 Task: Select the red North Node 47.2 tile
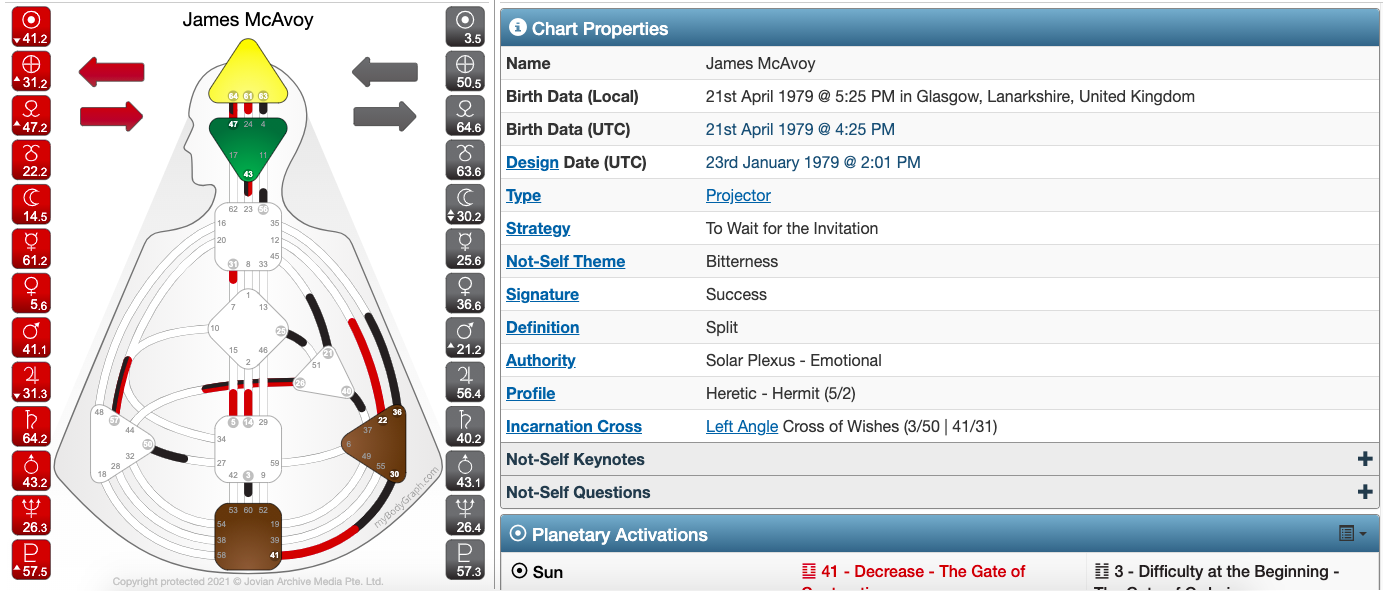point(31,115)
